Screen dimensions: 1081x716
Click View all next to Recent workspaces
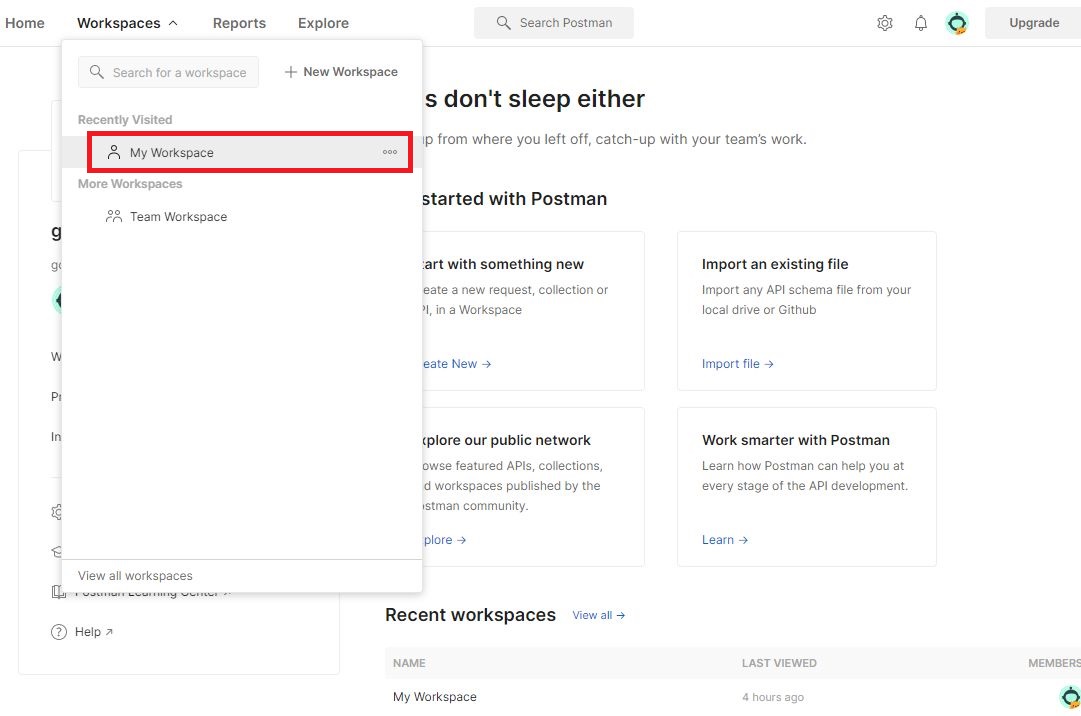pos(598,615)
